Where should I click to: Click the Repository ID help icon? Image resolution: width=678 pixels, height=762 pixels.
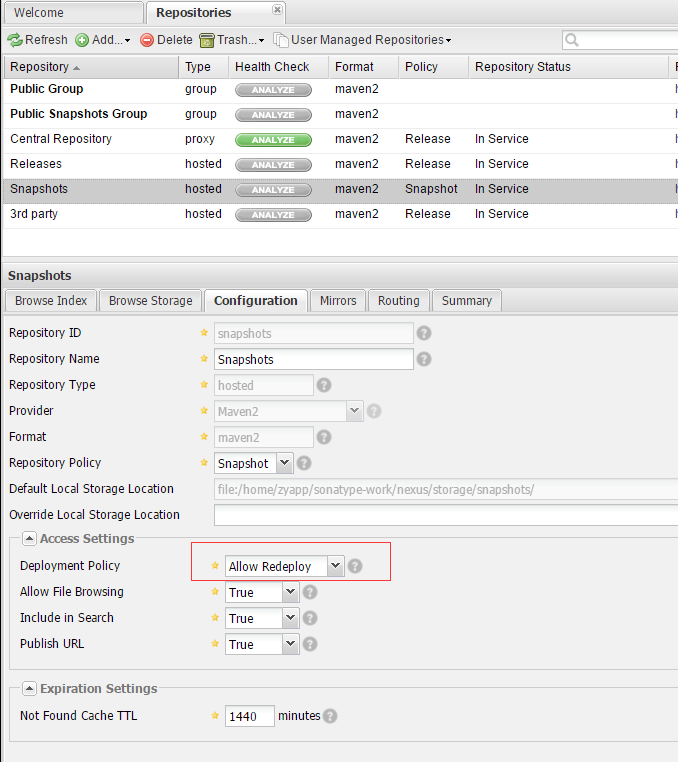tap(424, 333)
